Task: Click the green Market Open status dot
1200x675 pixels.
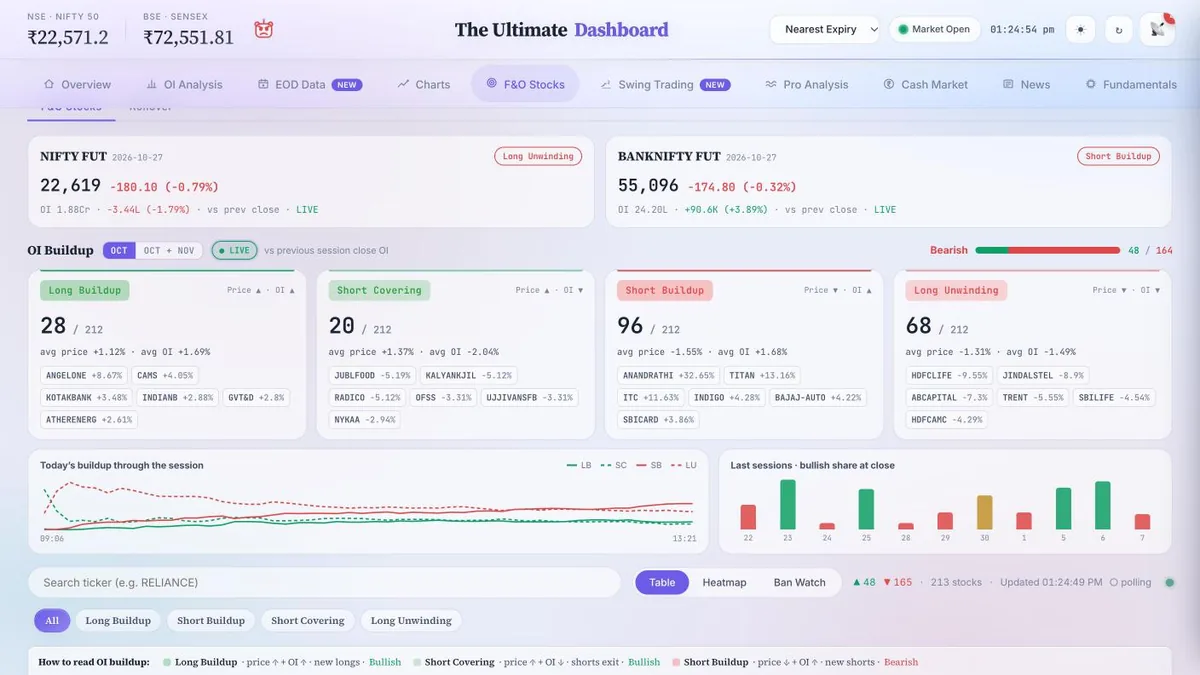Action: 903,30
